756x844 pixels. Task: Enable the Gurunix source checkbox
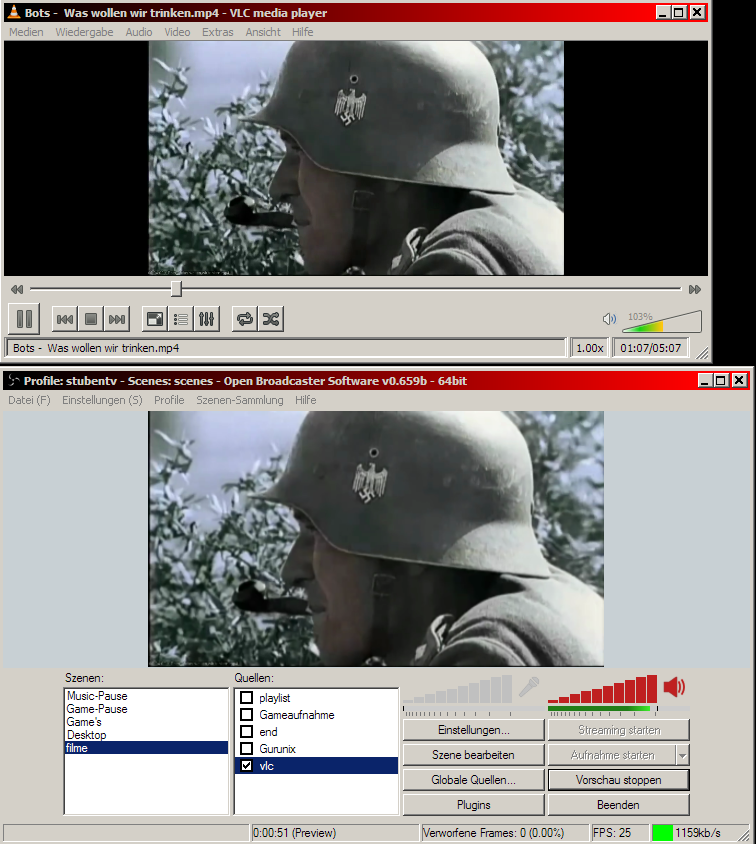pyautogui.click(x=246, y=749)
